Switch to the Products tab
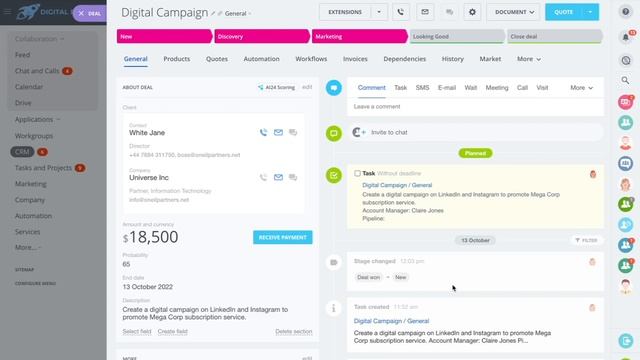The width and height of the screenshot is (640, 360). (177, 59)
